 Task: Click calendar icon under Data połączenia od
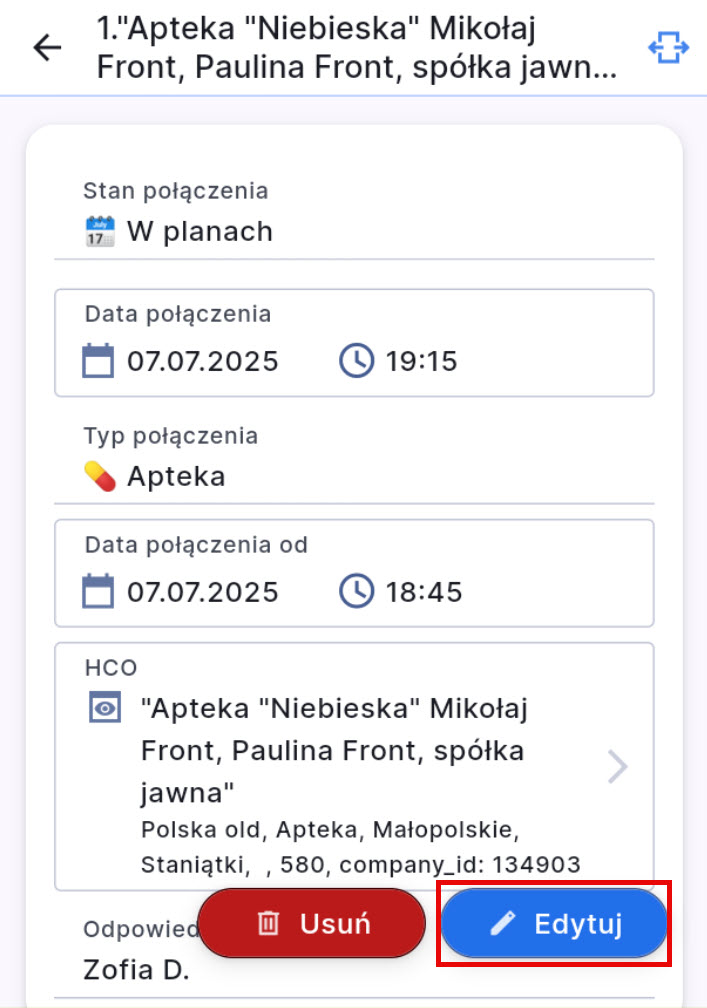(98, 591)
